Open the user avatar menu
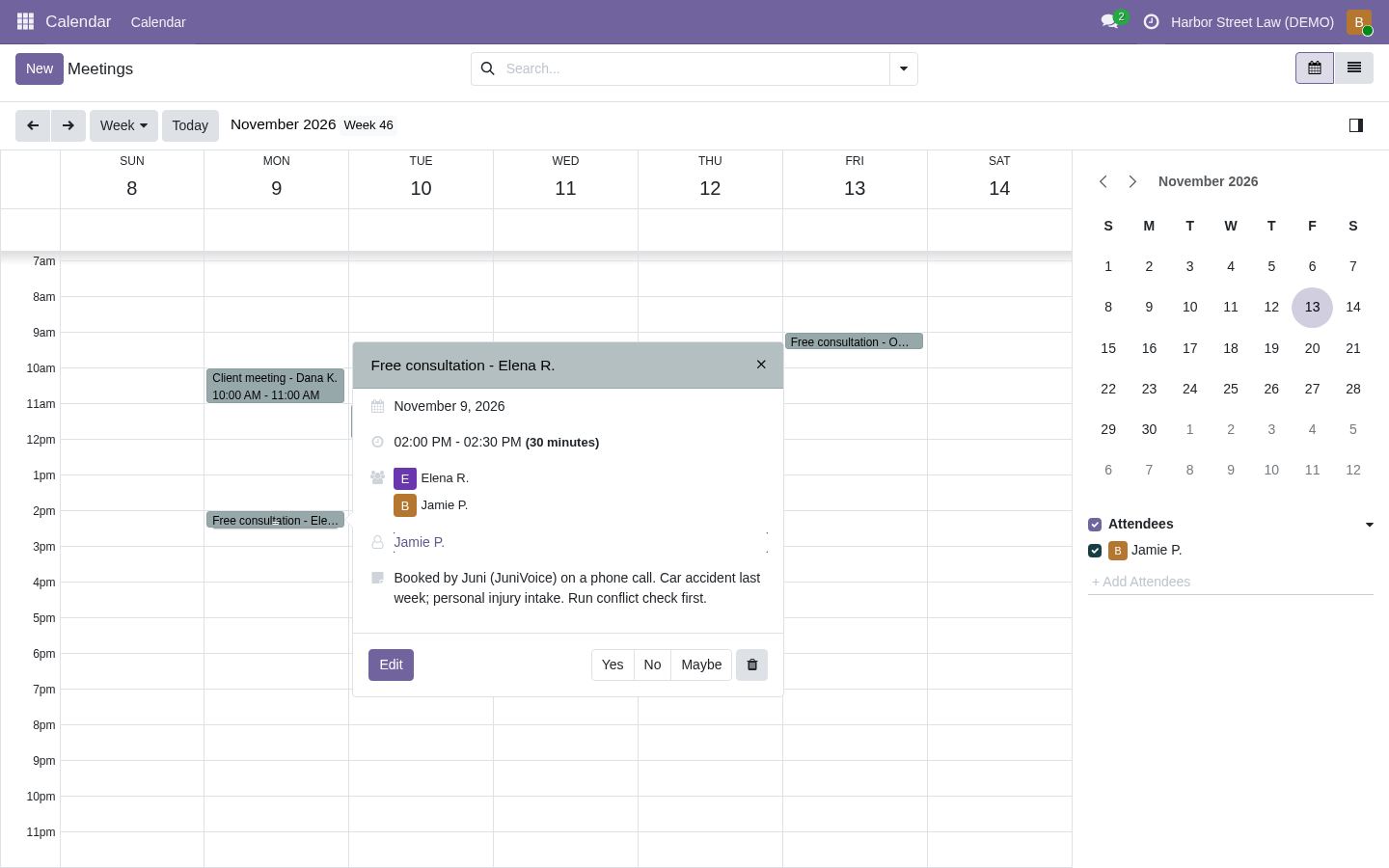This screenshot has height=868, width=1389. click(x=1358, y=21)
